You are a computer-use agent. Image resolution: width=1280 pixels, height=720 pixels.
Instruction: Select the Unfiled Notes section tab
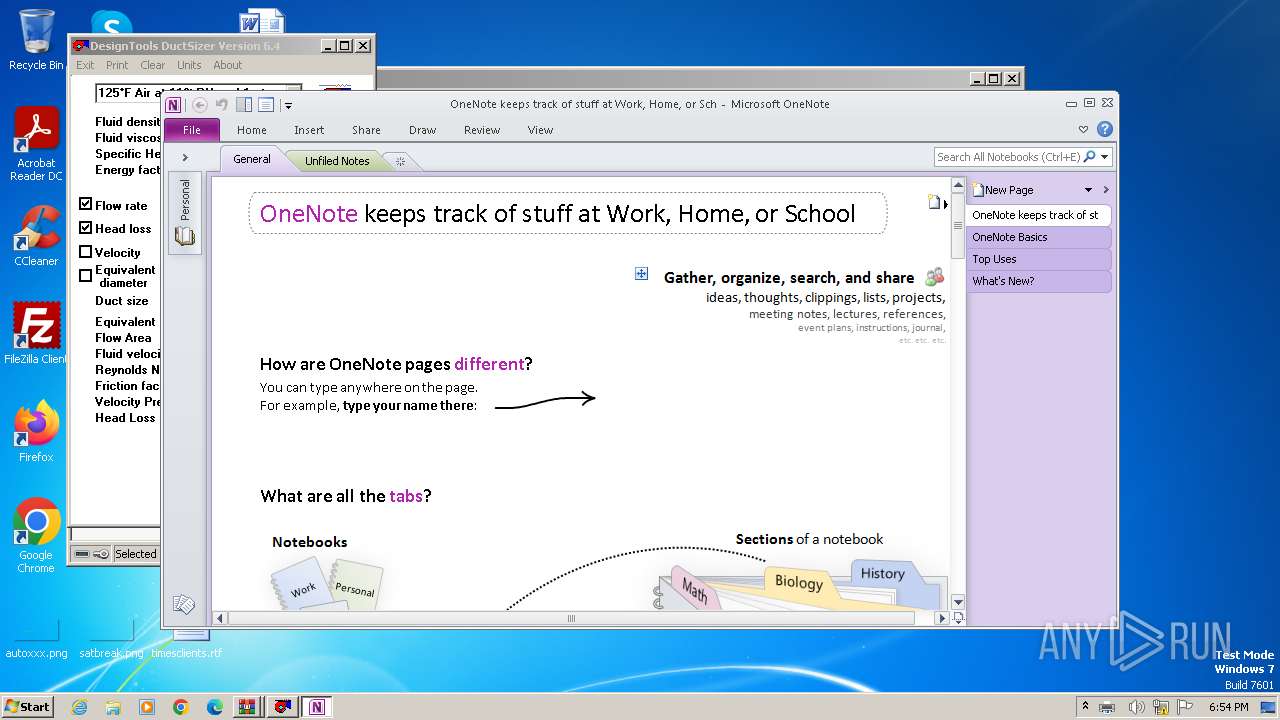point(337,161)
